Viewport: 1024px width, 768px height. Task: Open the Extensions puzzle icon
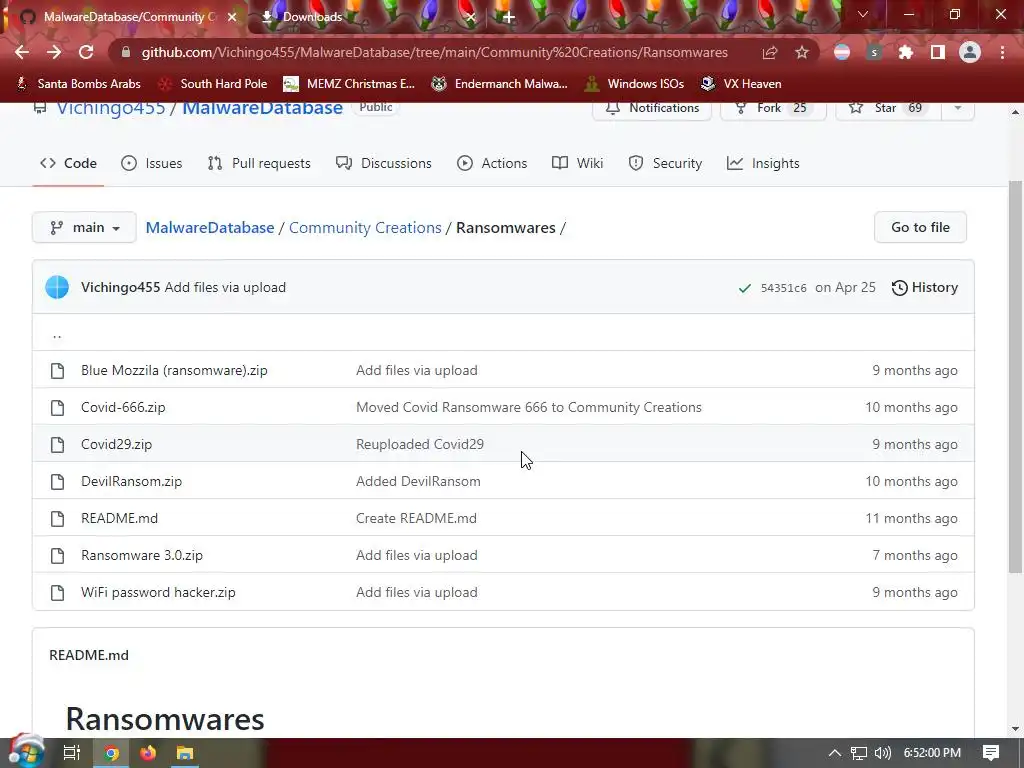(905, 52)
